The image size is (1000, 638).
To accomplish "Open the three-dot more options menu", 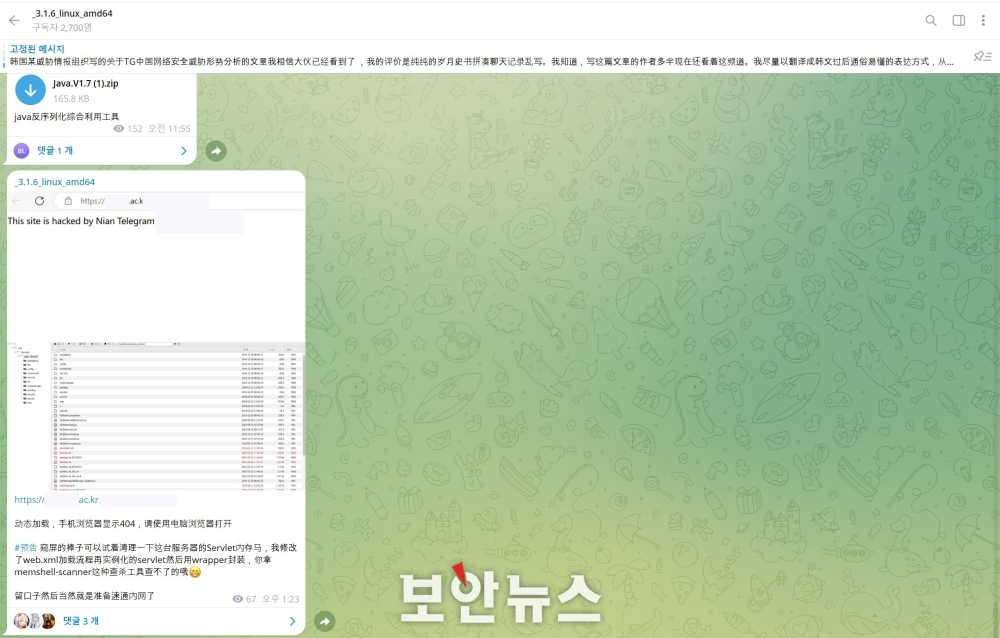I will [x=983, y=20].
